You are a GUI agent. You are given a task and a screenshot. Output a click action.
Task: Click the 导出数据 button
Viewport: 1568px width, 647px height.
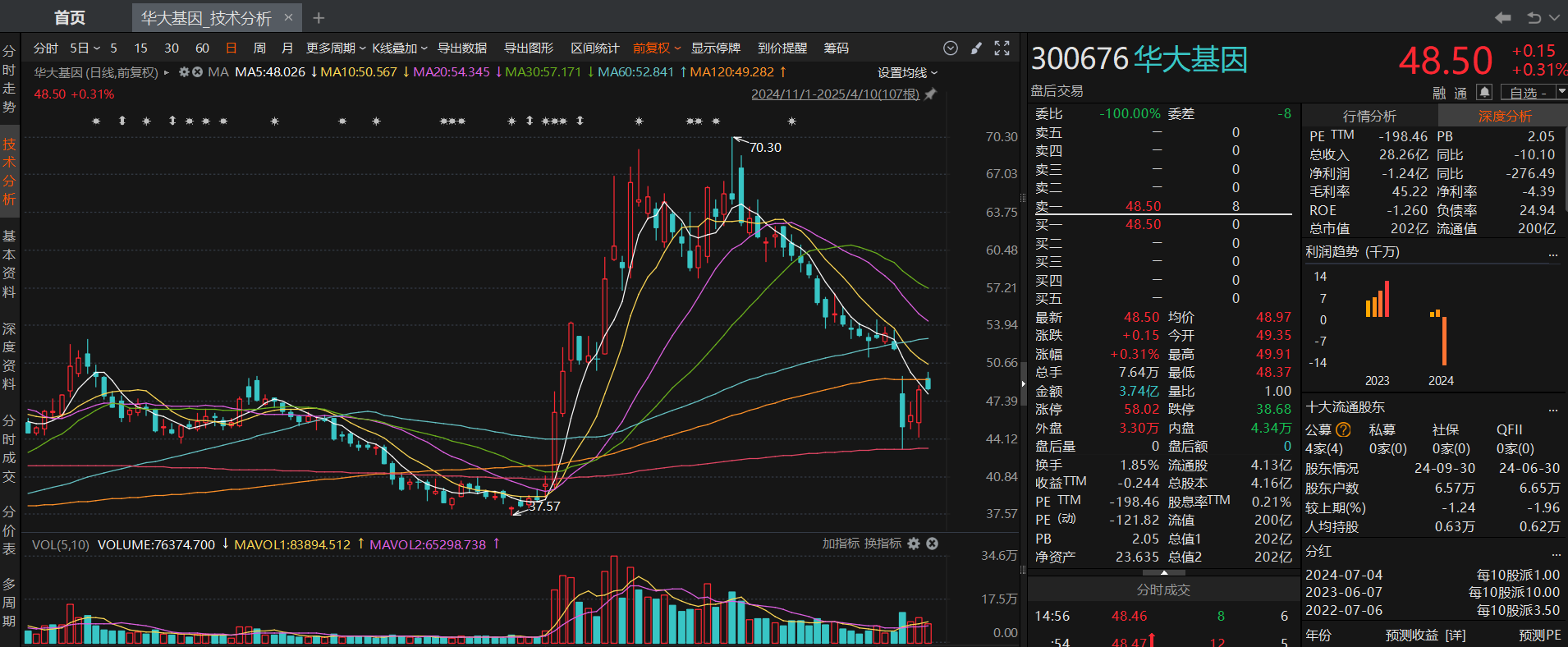(x=462, y=48)
